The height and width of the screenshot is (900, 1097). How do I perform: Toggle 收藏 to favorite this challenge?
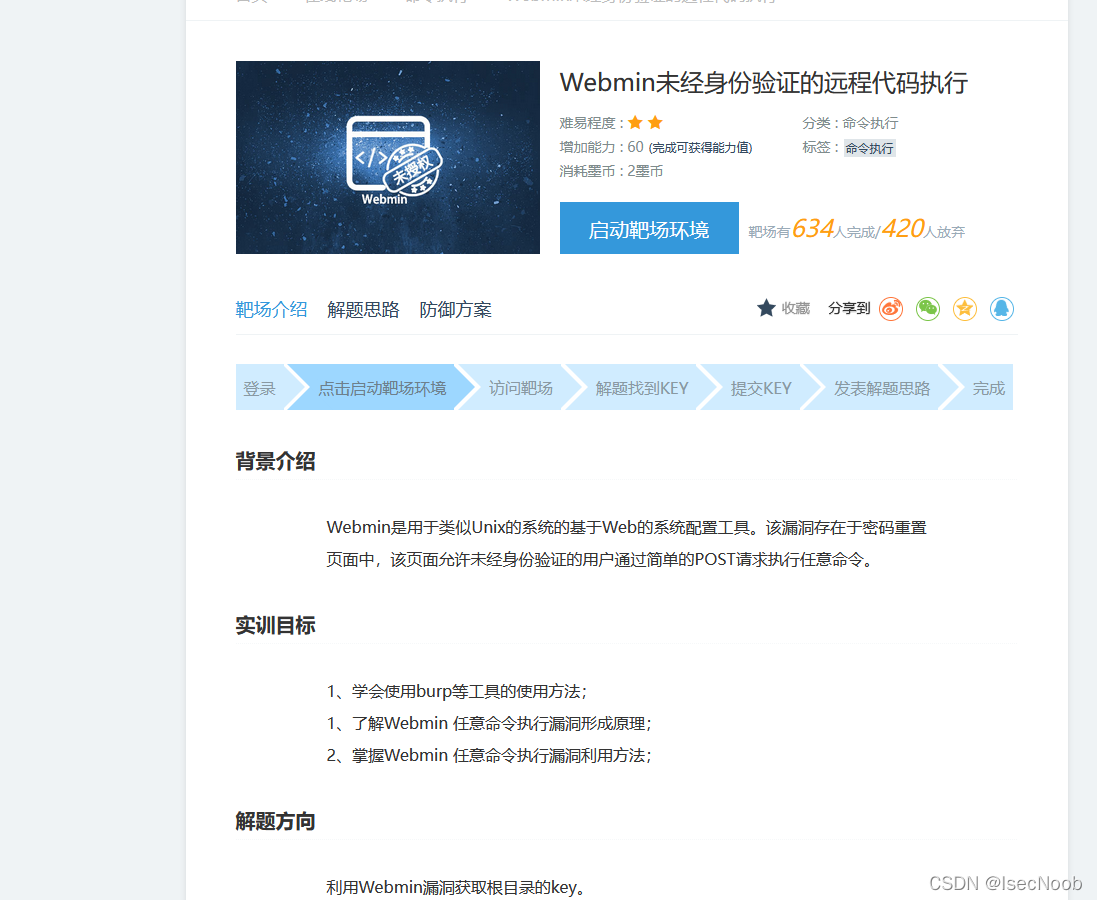[795, 308]
